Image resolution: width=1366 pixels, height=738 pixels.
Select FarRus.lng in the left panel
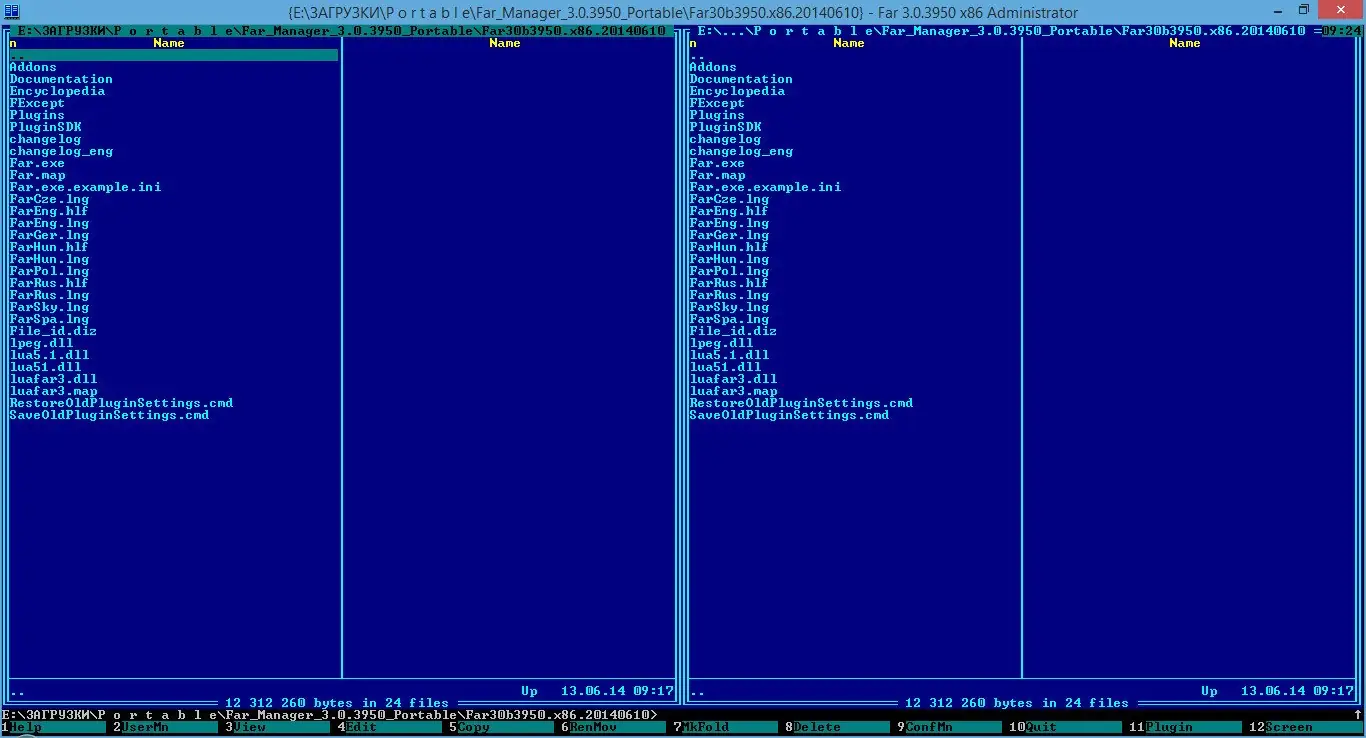49,295
